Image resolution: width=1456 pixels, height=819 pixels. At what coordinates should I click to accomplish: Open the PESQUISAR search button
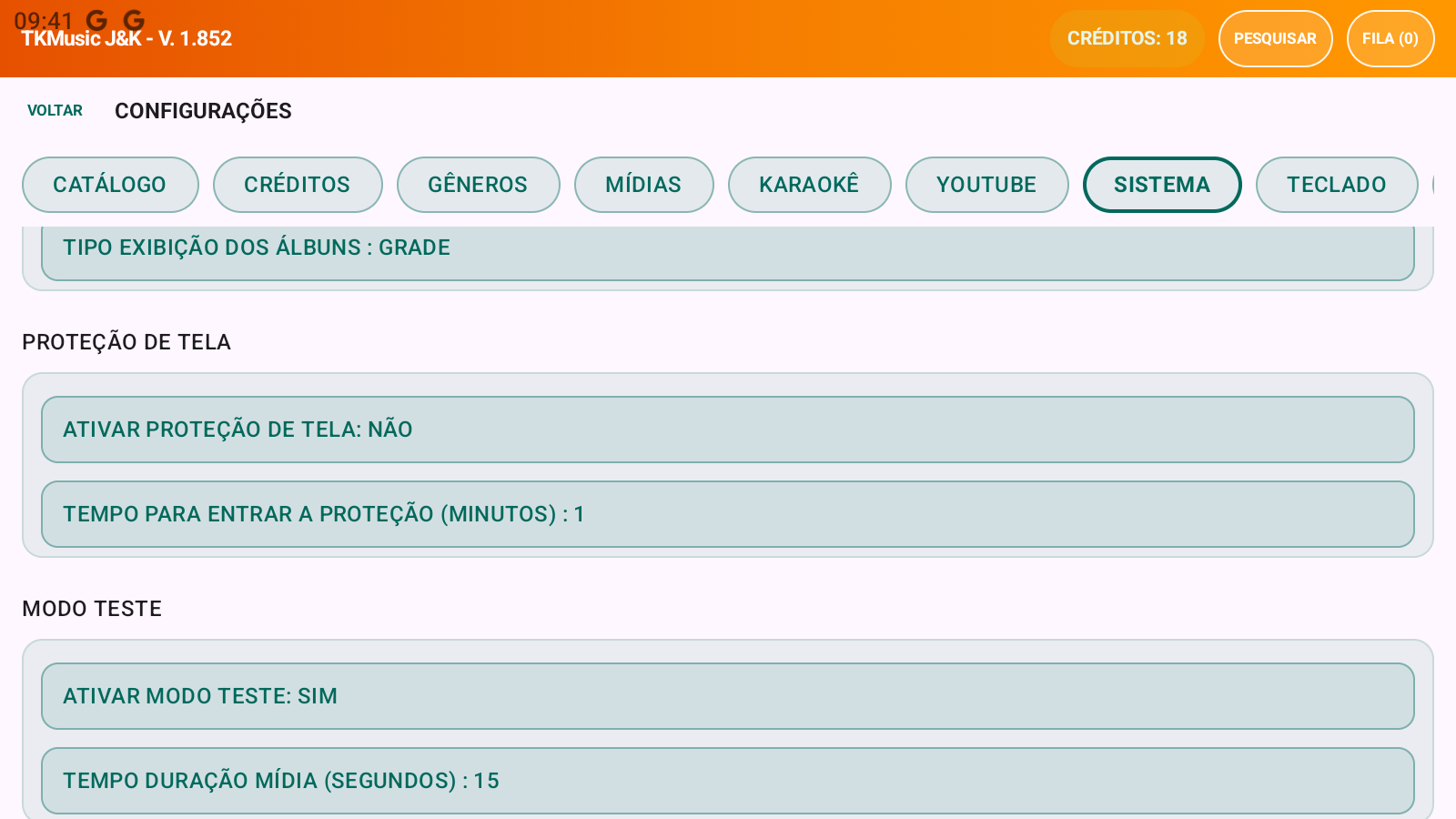tap(1275, 38)
